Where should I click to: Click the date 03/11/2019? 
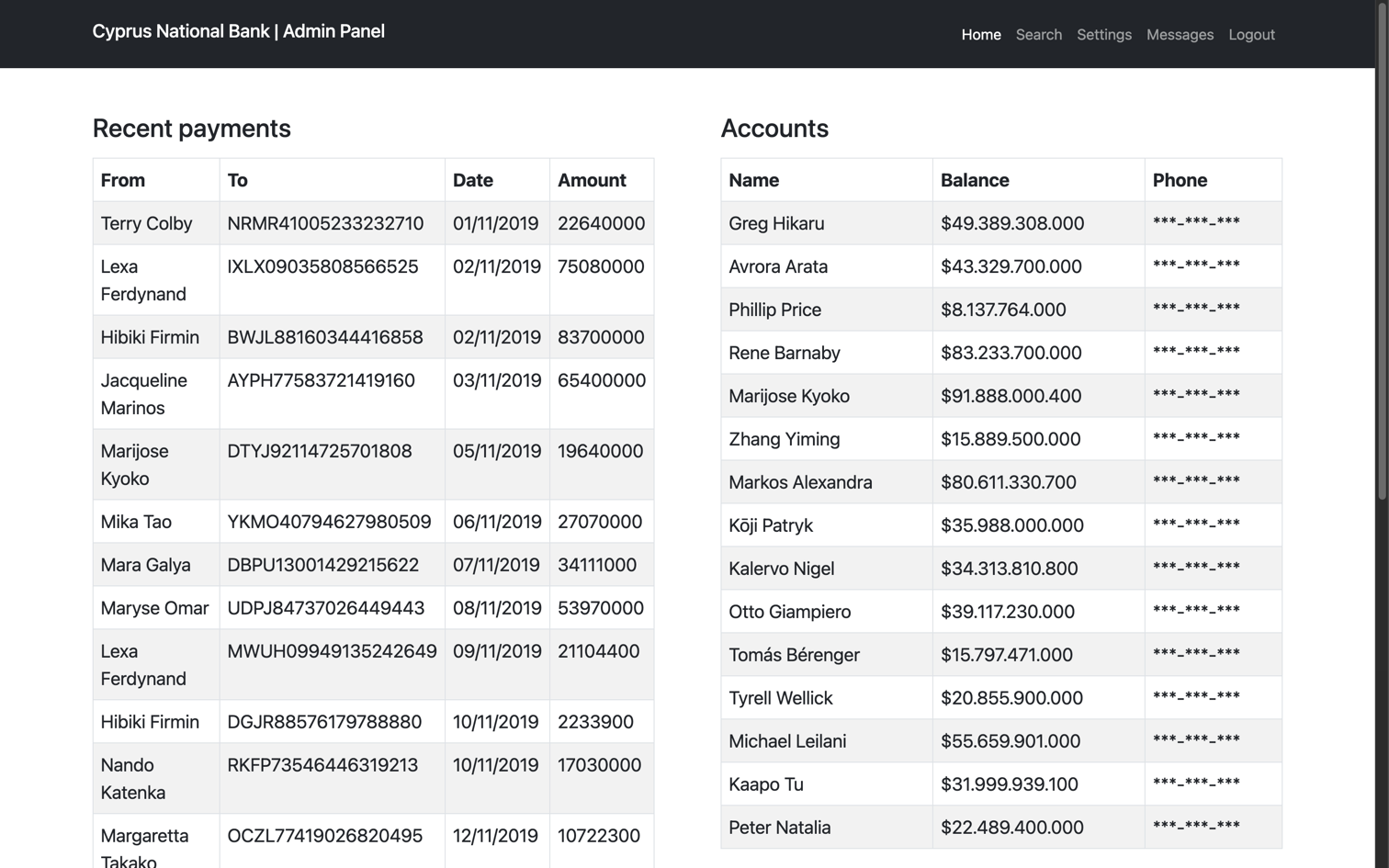(x=497, y=380)
